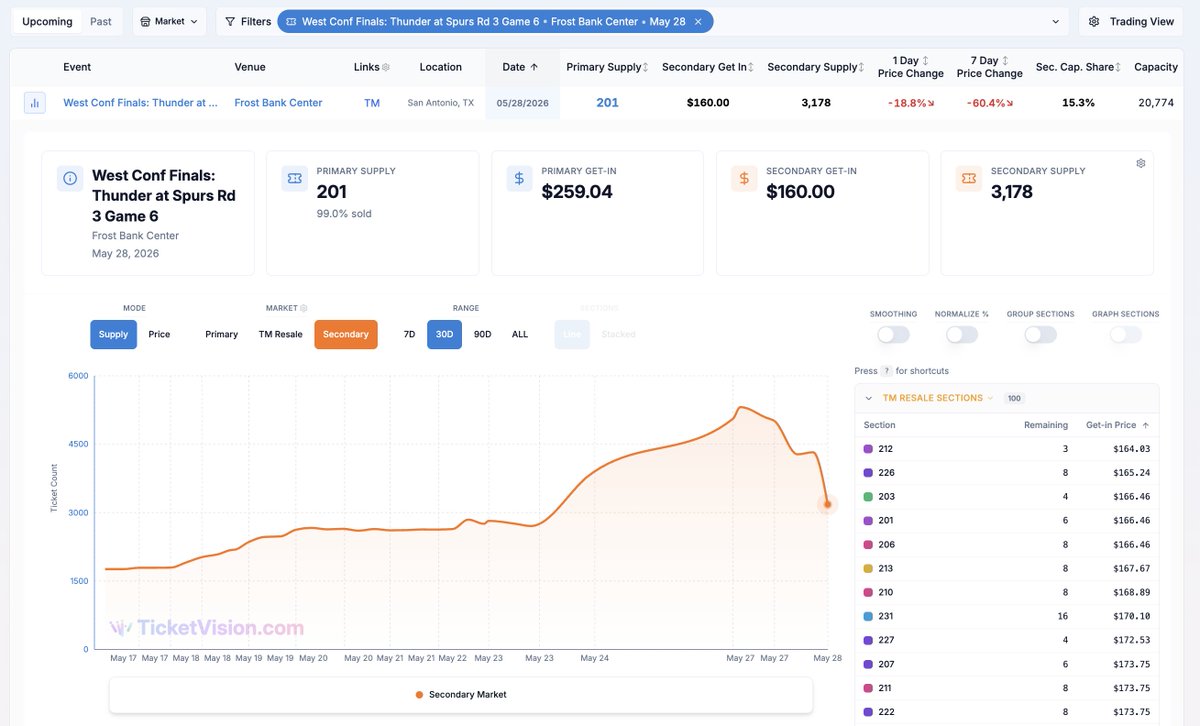This screenshot has height=726, width=1200.
Task: Sort by Primary Supply column arrows
Action: coord(646,67)
